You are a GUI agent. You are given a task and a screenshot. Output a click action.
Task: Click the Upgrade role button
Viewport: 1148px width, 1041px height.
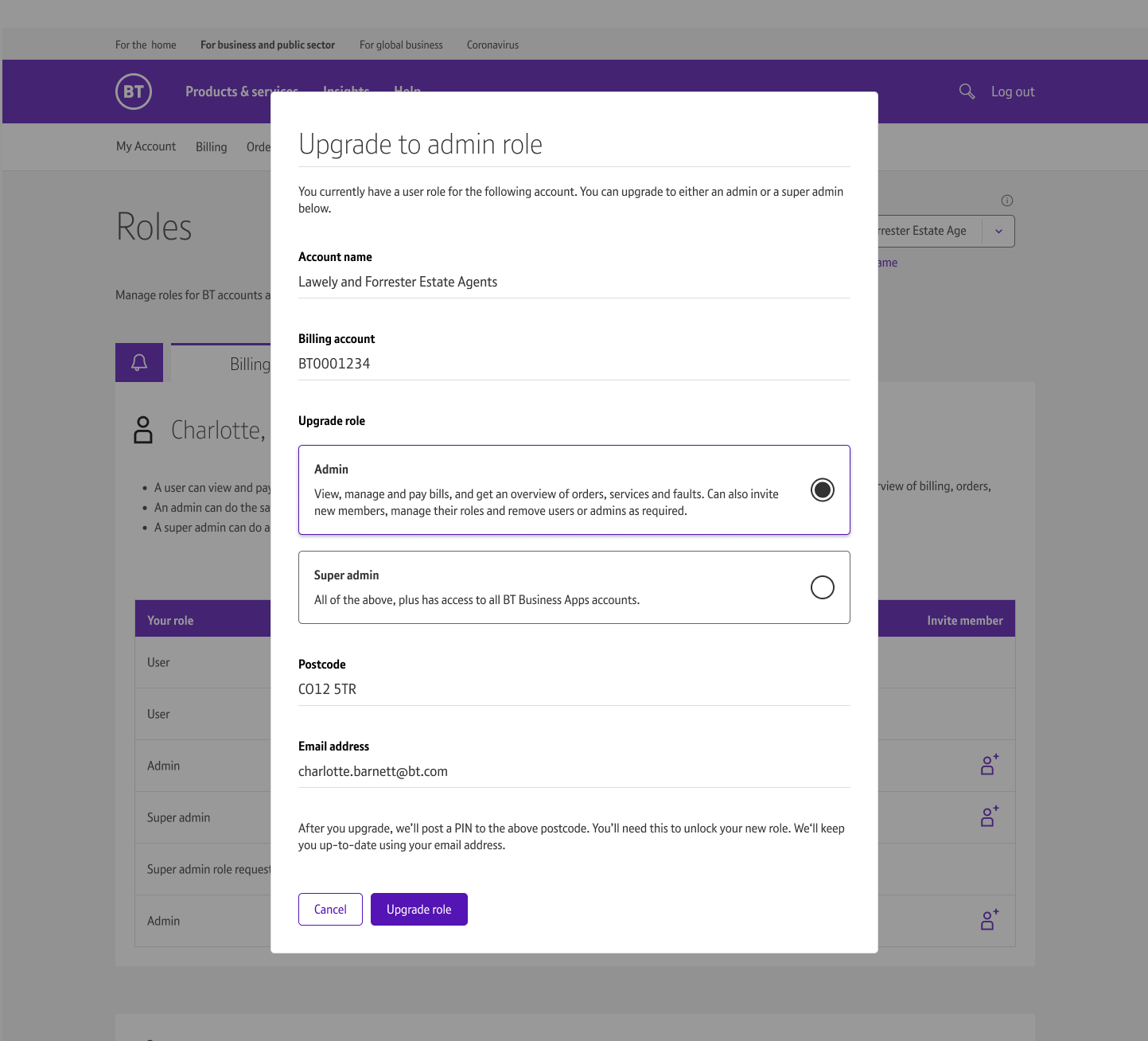pyautogui.click(x=419, y=909)
